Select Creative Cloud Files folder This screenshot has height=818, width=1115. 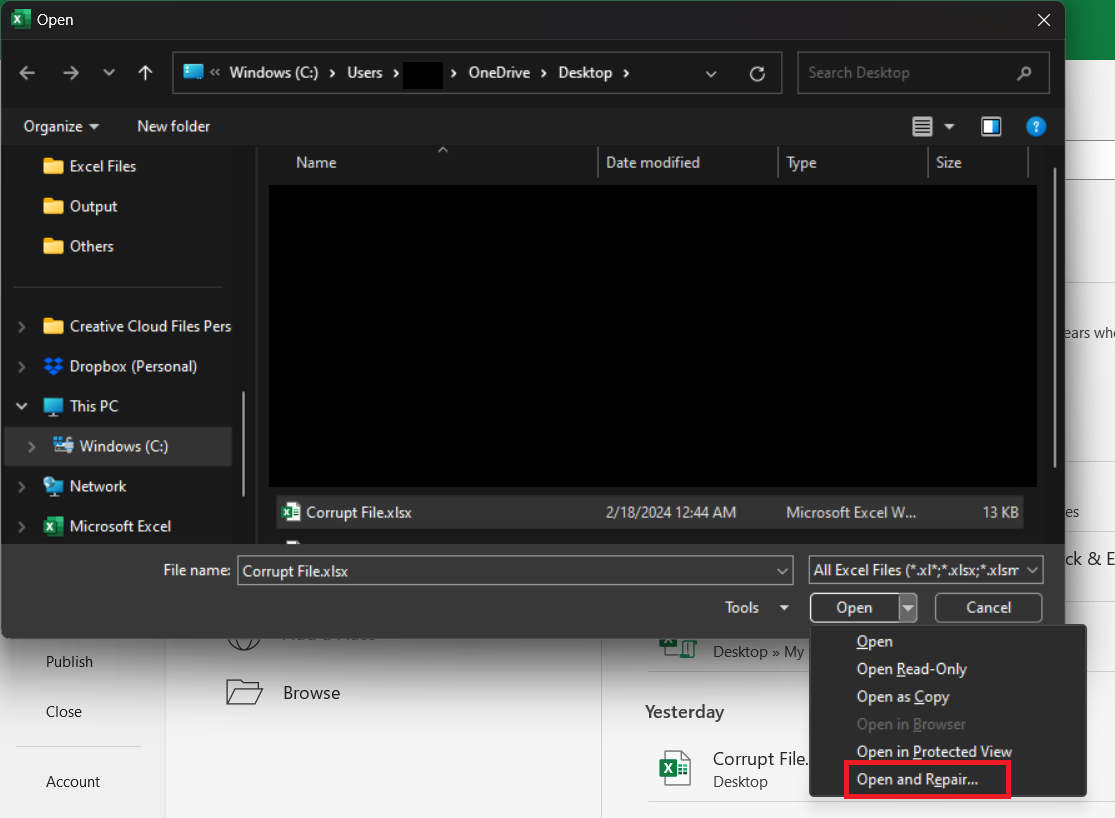point(137,326)
